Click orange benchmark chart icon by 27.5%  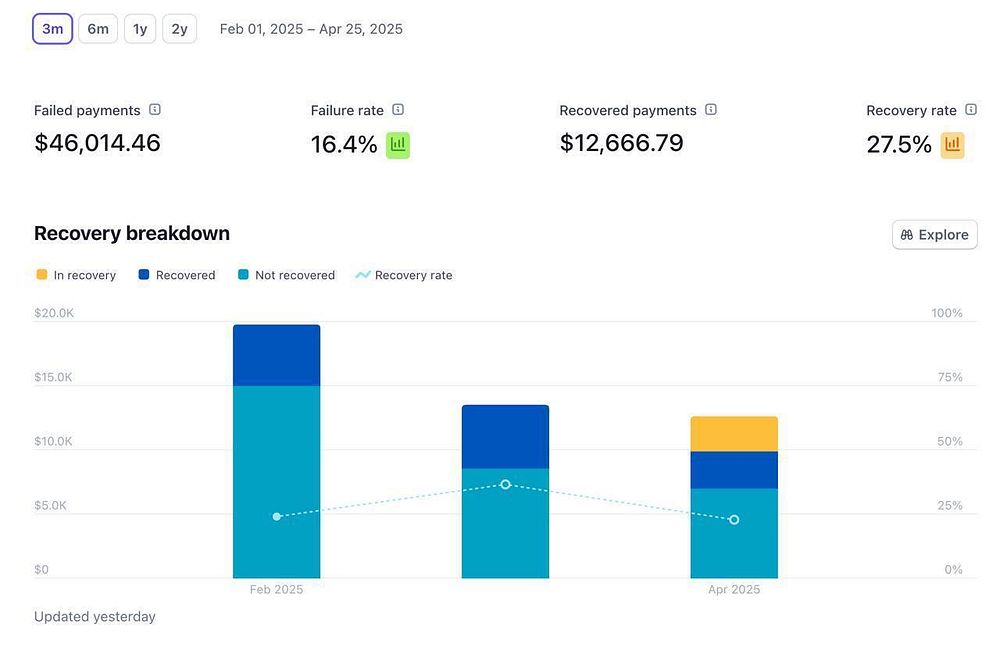point(952,145)
